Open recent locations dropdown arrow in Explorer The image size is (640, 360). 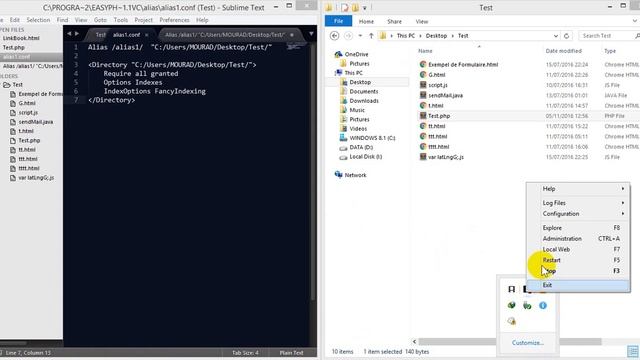click(360, 36)
